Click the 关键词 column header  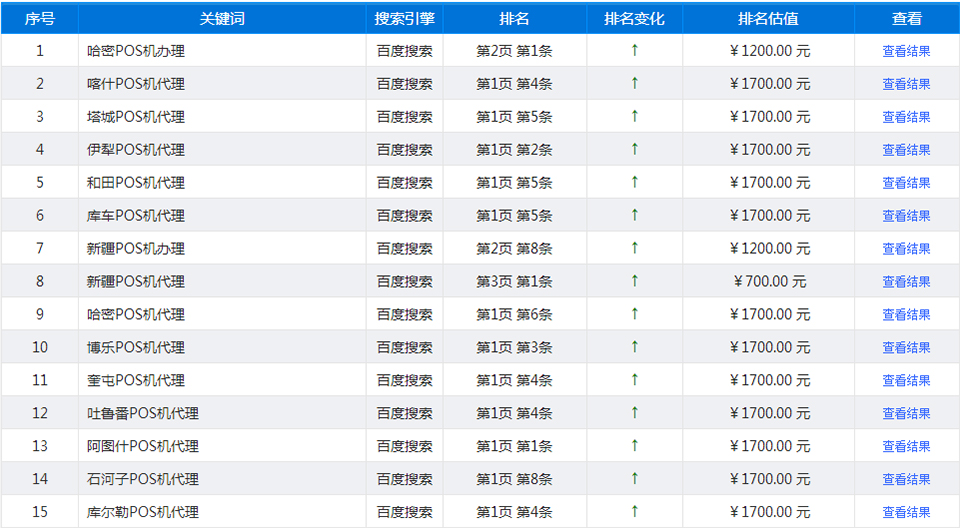pyautogui.click(x=222, y=19)
